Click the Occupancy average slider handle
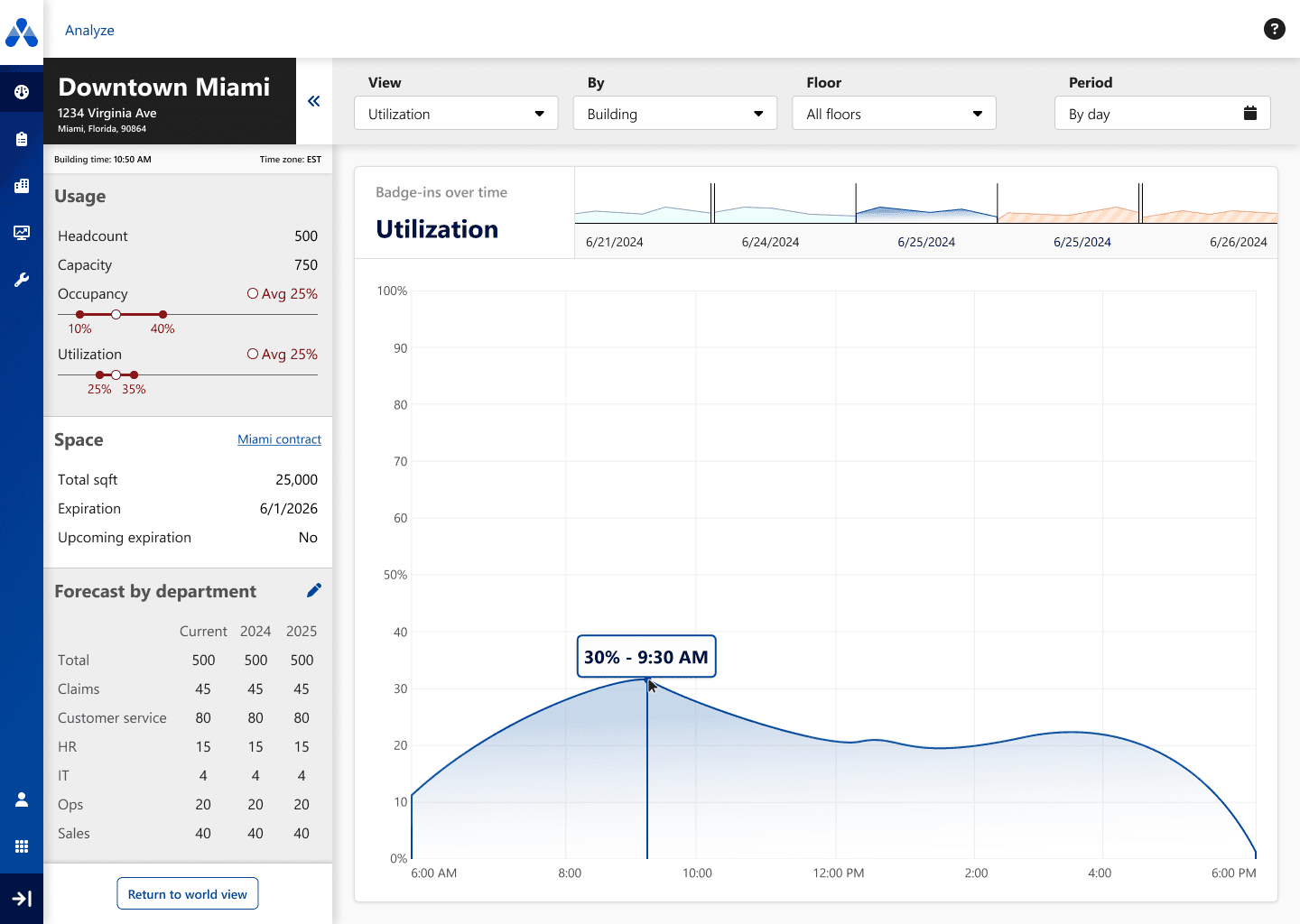This screenshot has height=924, width=1300. 116,314
